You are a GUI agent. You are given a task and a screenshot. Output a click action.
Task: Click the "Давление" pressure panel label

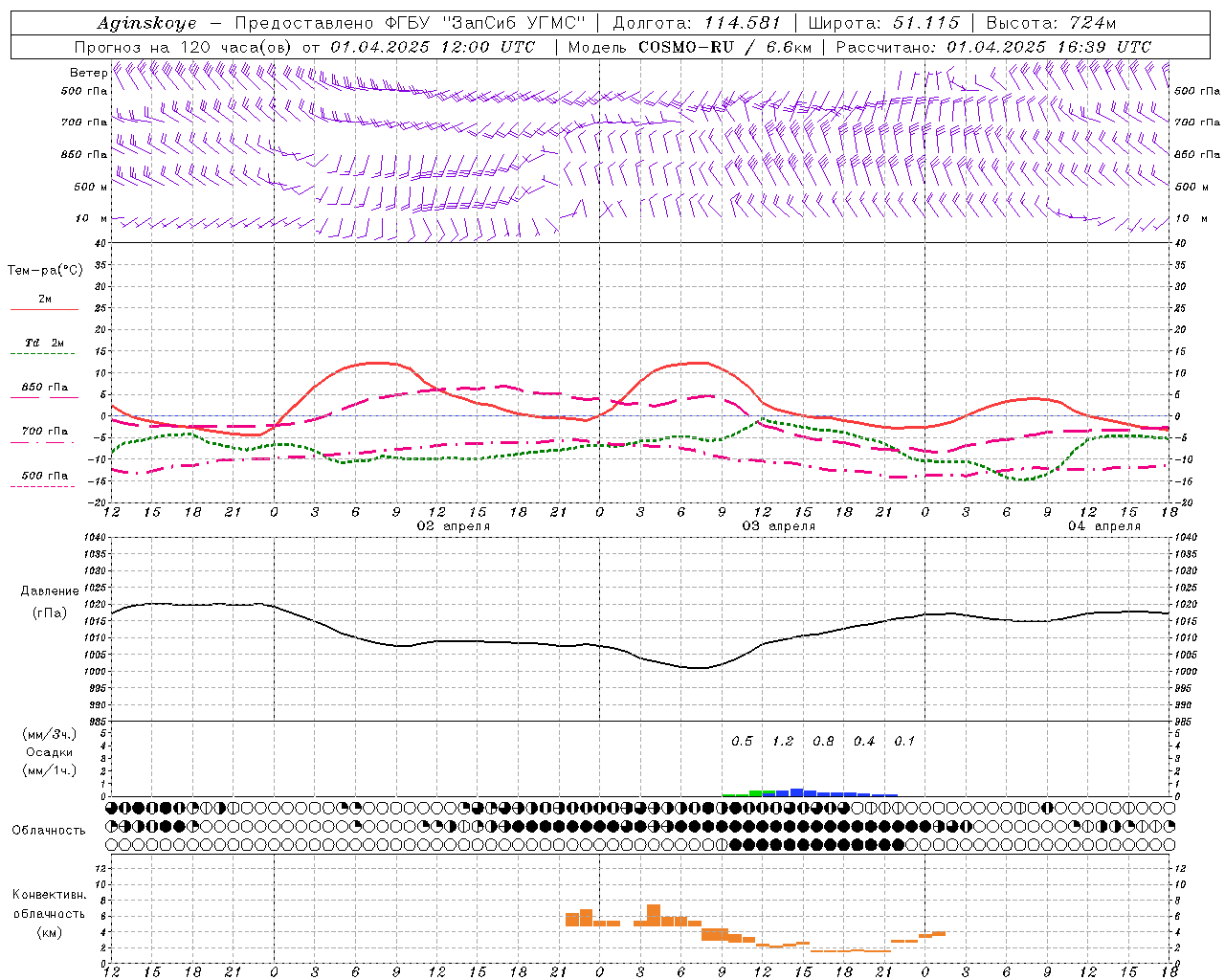(x=50, y=591)
